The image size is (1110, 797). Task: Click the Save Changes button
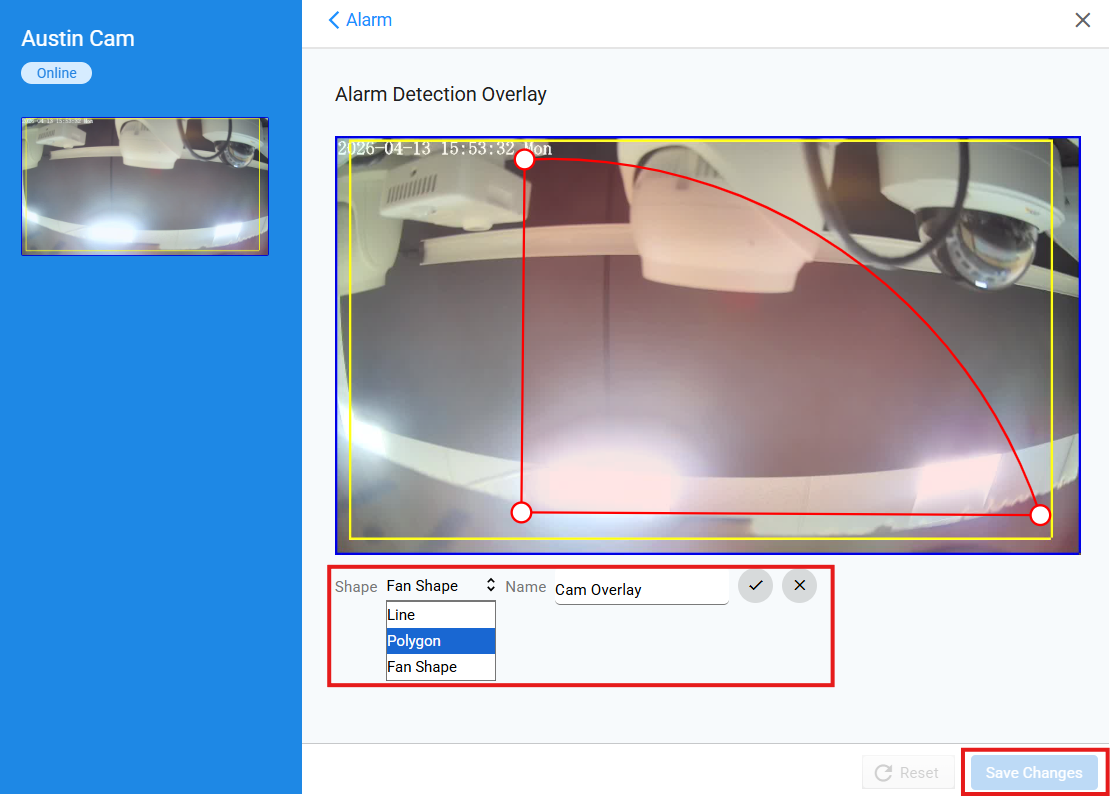[x=1034, y=773]
